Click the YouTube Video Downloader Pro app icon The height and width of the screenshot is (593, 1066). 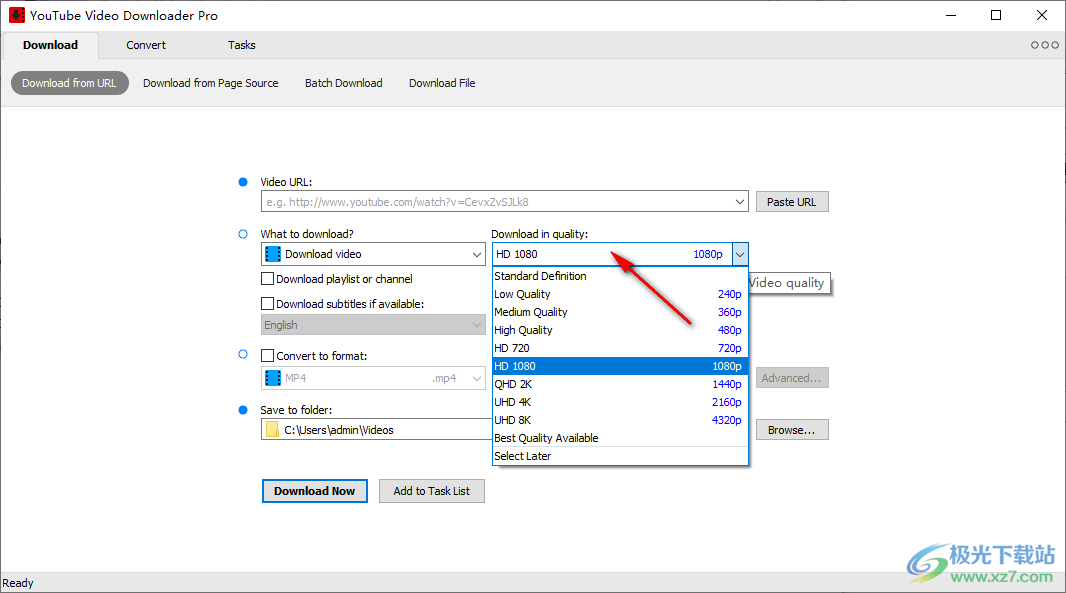click(16, 15)
